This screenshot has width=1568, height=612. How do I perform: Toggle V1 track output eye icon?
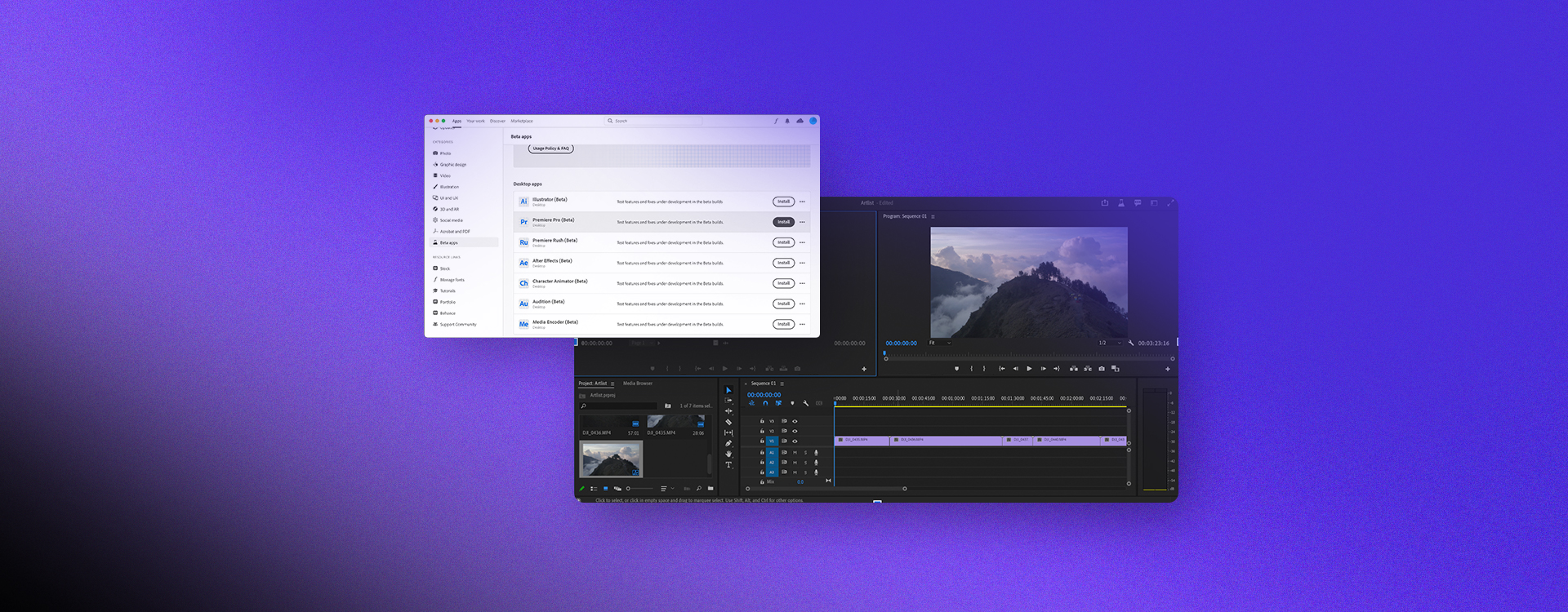[795, 441]
